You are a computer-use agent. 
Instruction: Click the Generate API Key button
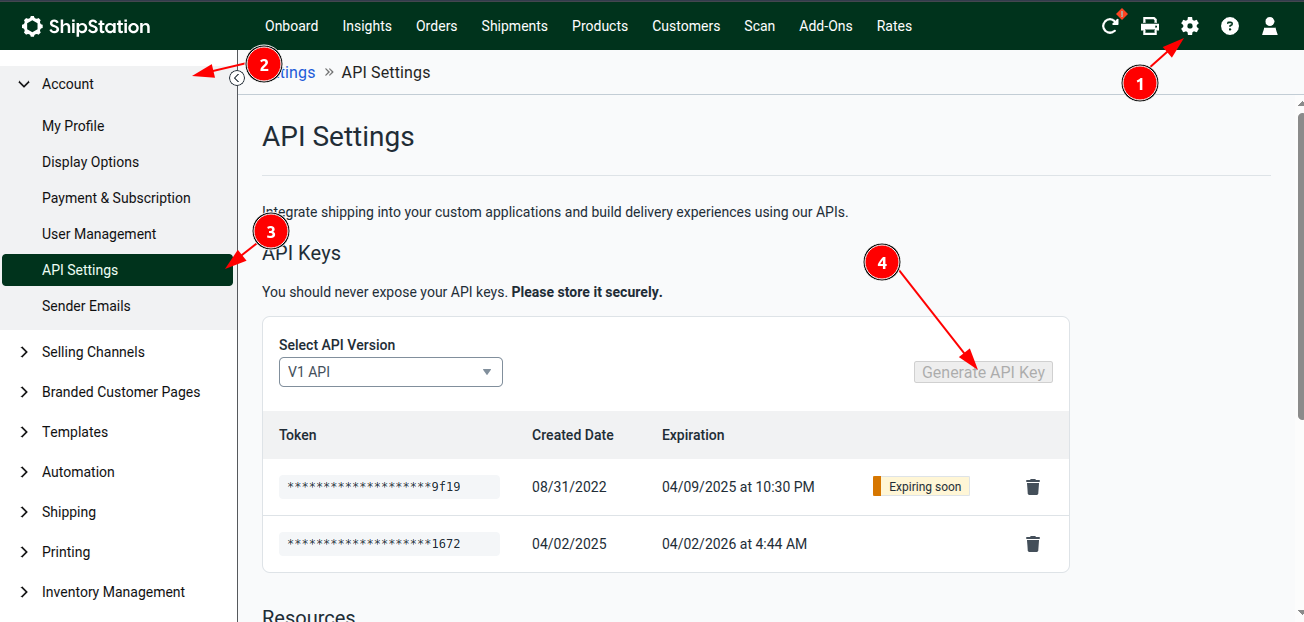pos(983,372)
